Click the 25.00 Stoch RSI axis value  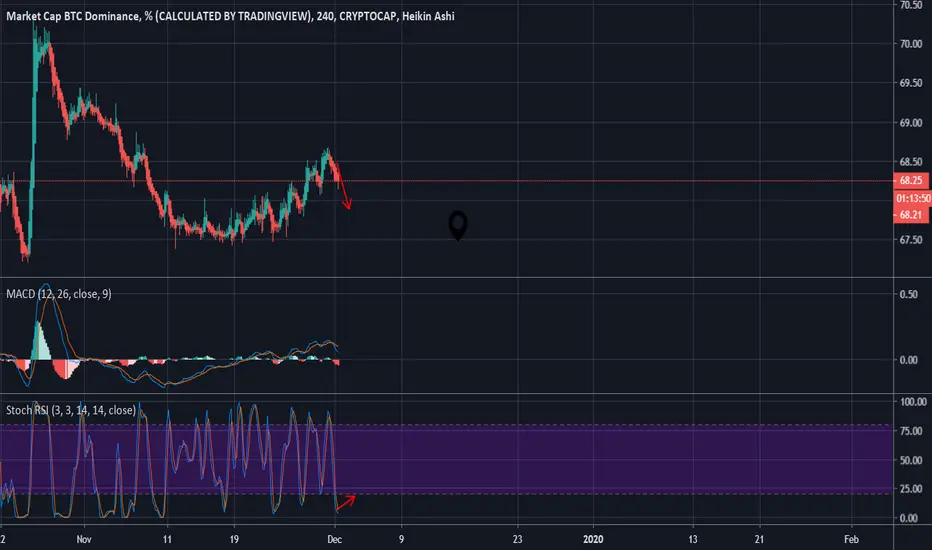911,489
